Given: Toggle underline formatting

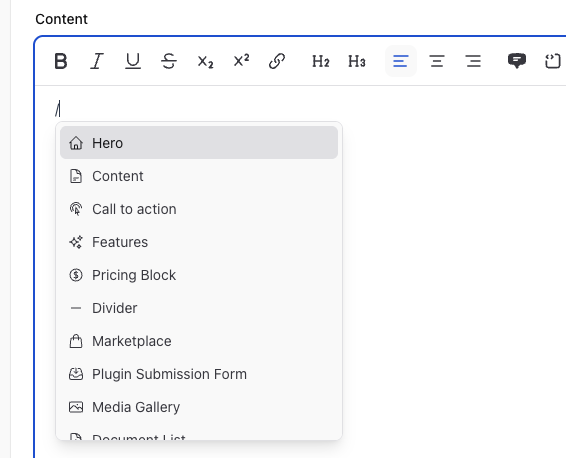Looking at the screenshot, I should [133, 61].
